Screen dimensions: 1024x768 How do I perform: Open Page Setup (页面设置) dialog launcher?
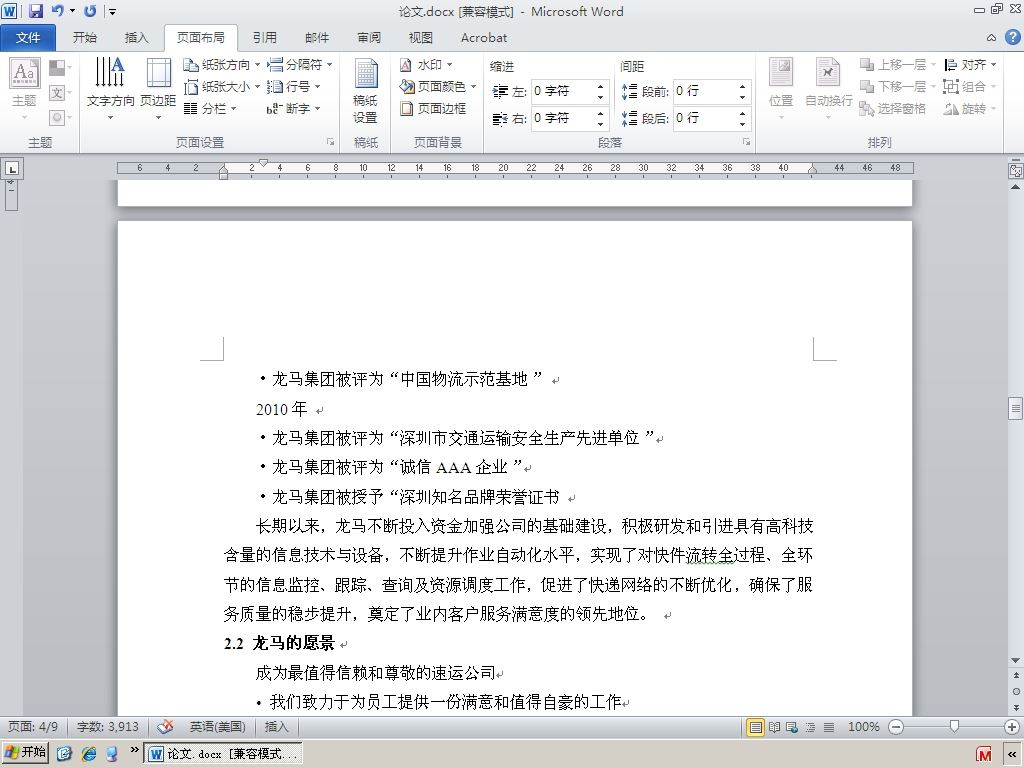point(330,142)
